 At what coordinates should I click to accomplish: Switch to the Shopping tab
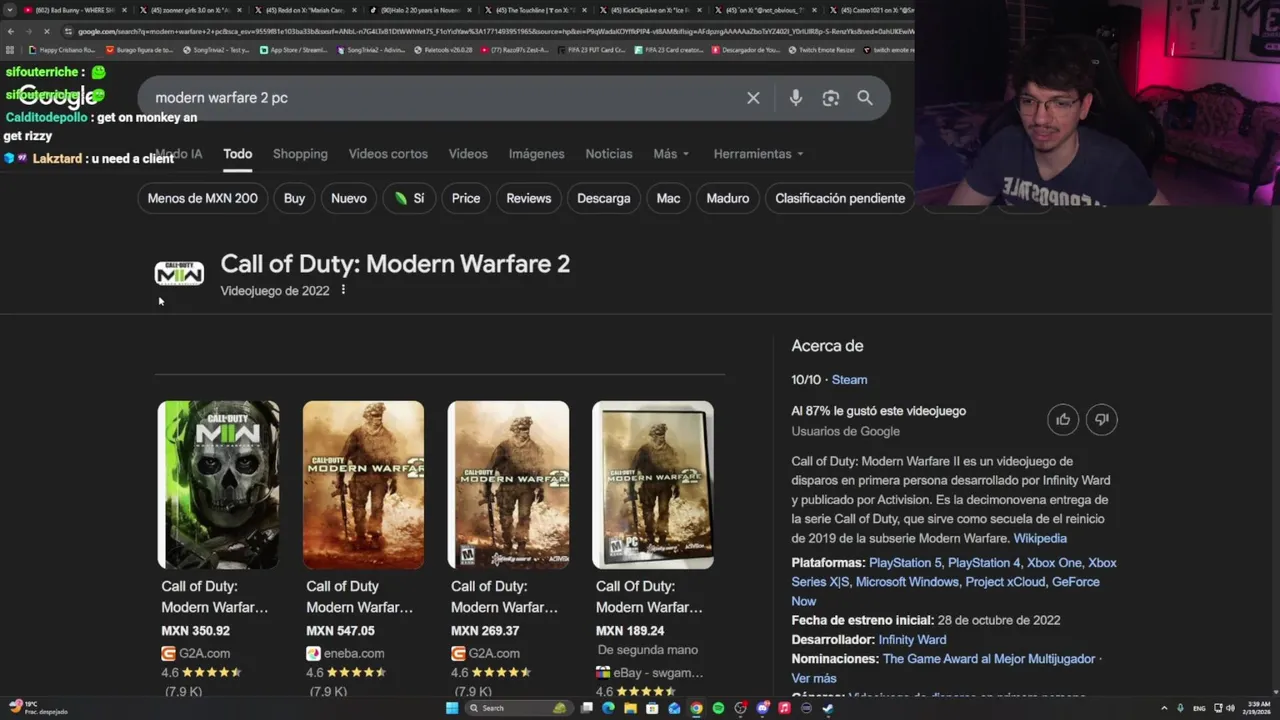click(x=300, y=154)
